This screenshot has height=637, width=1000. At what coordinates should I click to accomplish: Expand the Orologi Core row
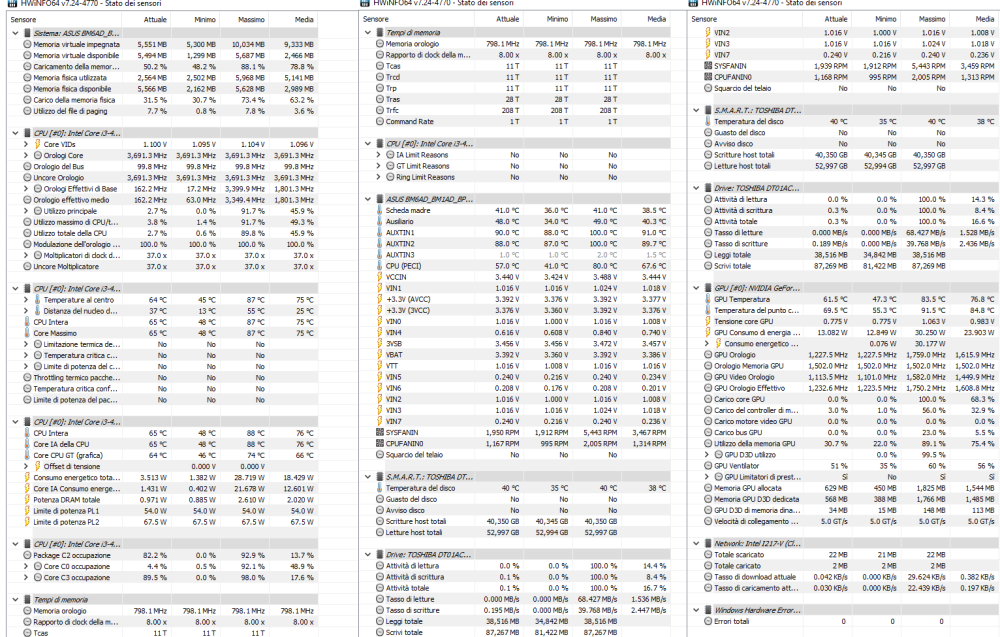[x=26, y=156]
